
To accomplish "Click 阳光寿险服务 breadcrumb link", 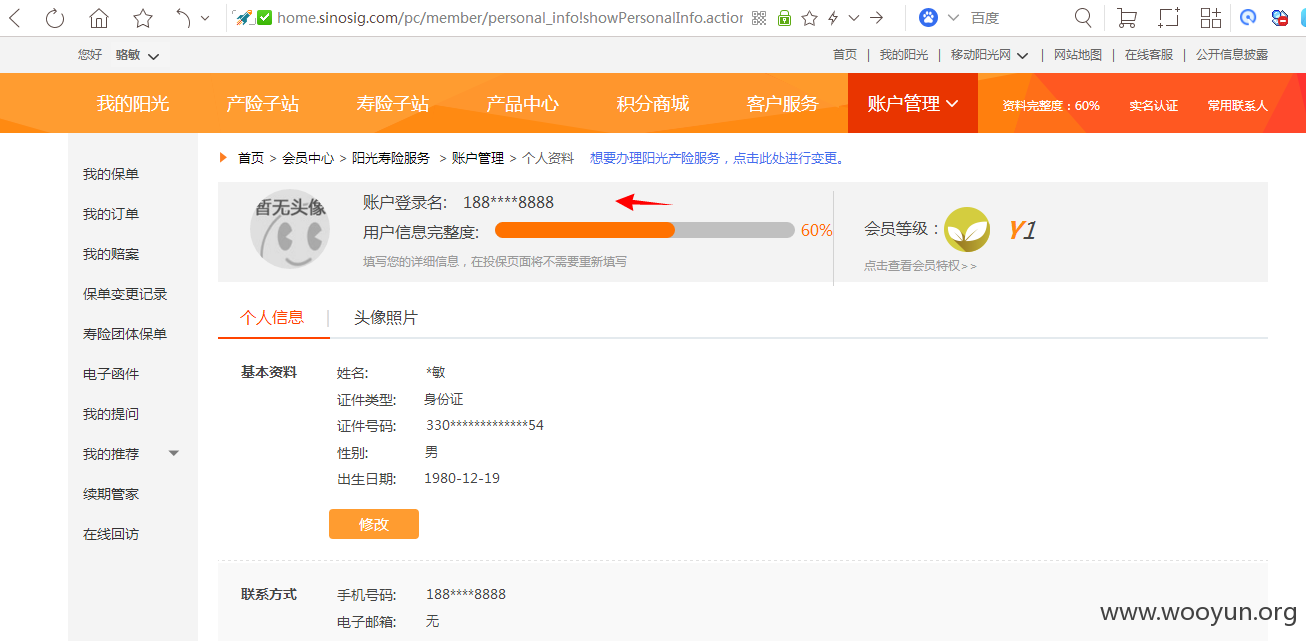I will [x=391, y=158].
